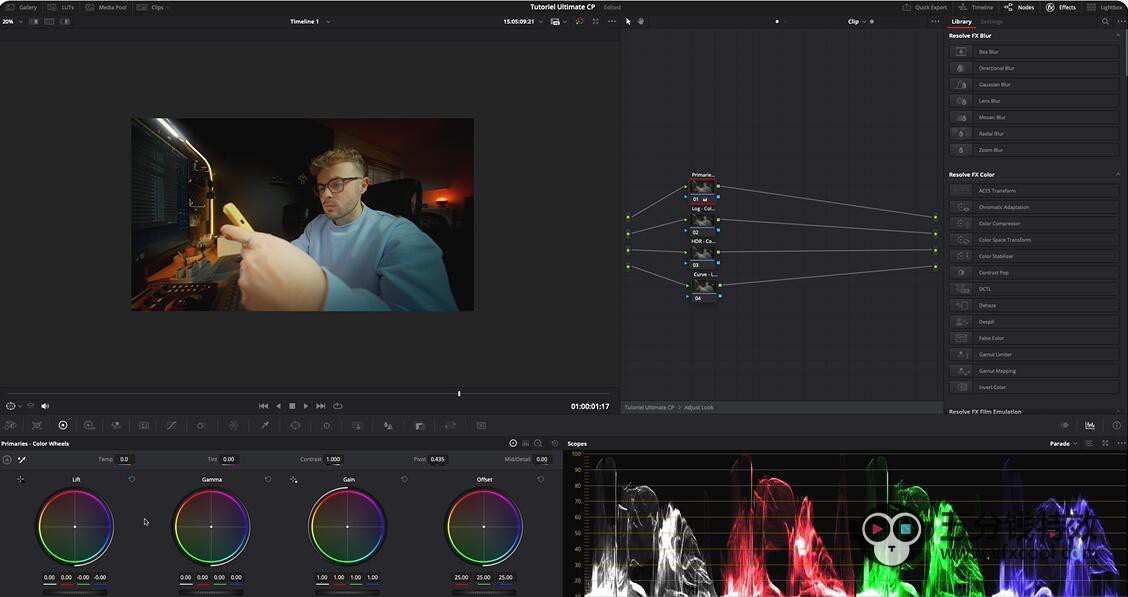
Task: Open Timeline 1 dropdown
Action: (x=310, y=22)
